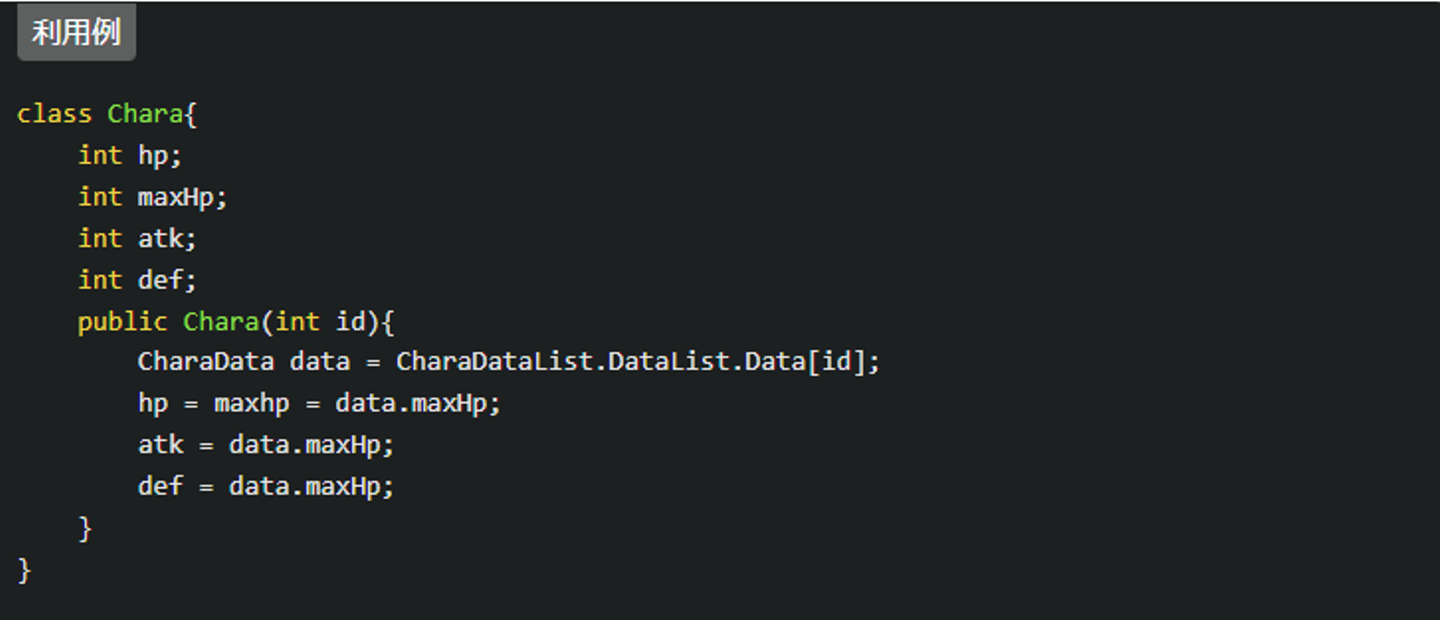Click the Chara constructor name after public
Image resolution: width=1440 pixels, height=620 pixels.
[220, 322]
